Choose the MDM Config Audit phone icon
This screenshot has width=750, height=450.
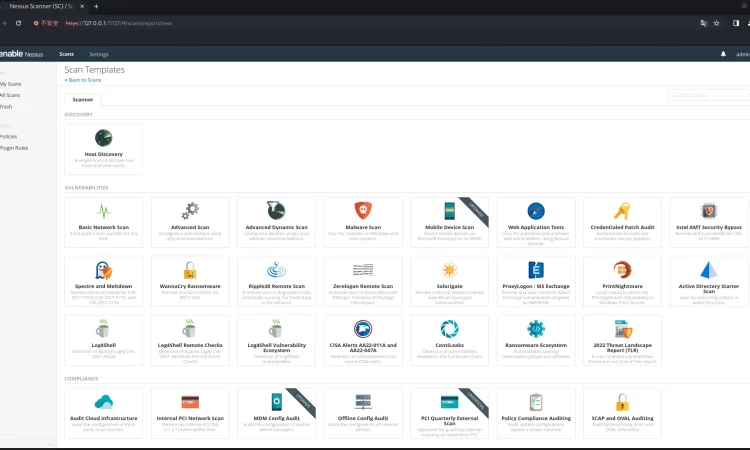click(x=276, y=402)
